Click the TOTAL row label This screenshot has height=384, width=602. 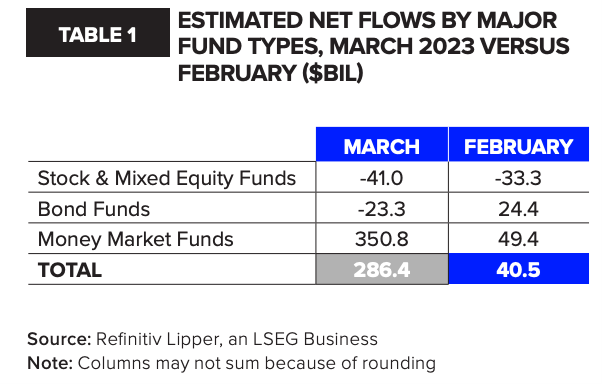coord(69,270)
